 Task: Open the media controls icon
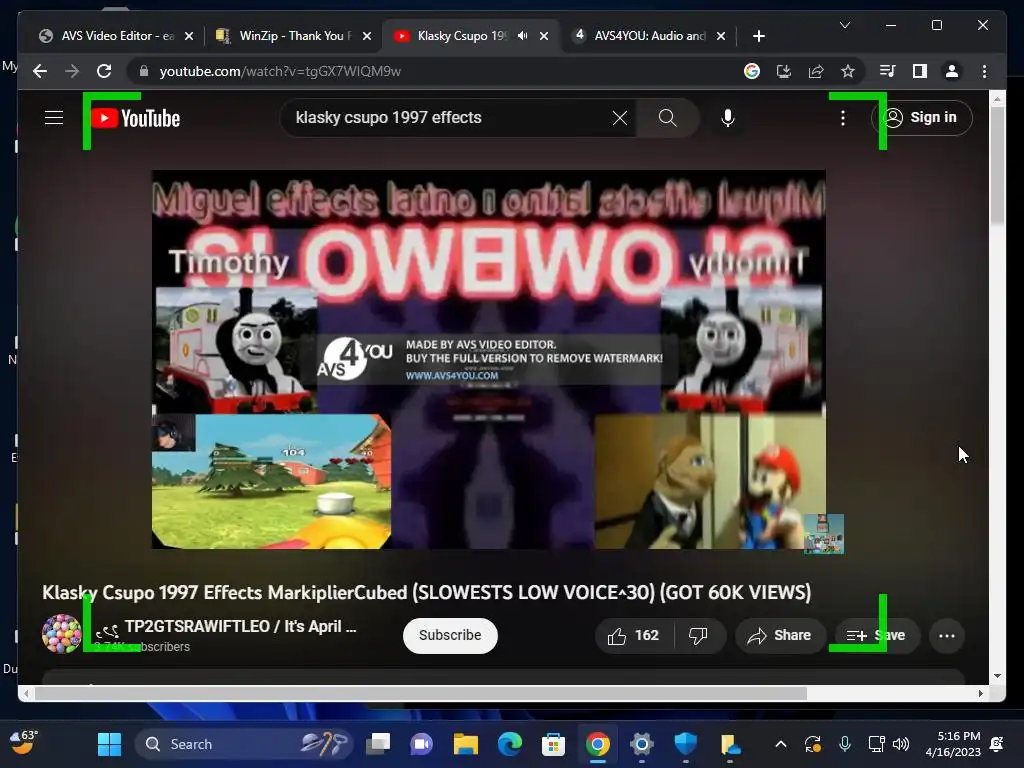887,71
